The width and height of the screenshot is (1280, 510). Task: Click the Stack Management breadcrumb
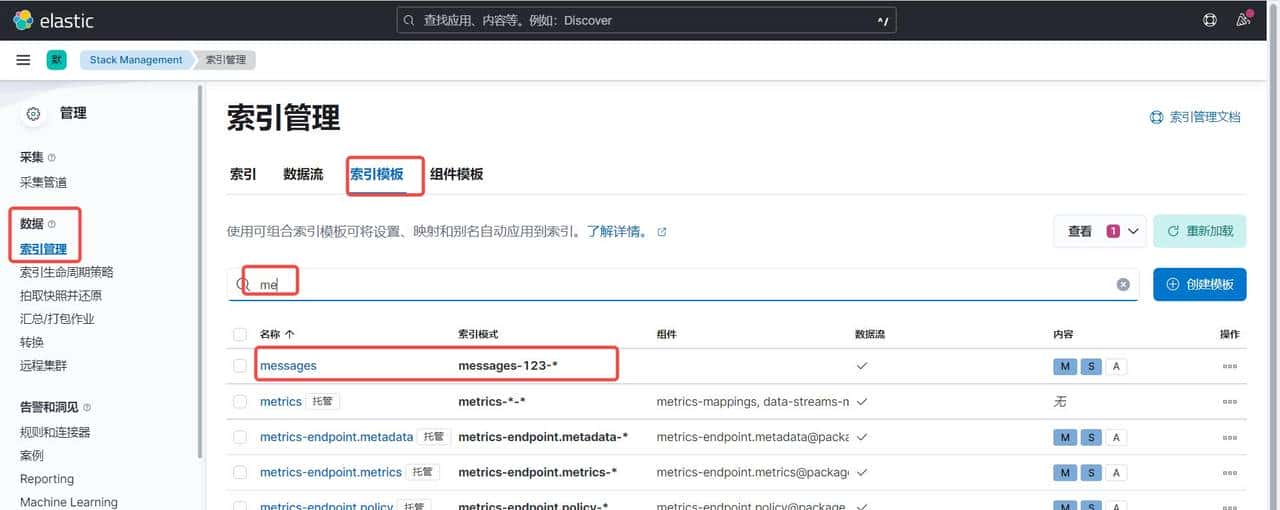tap(136, 60)
